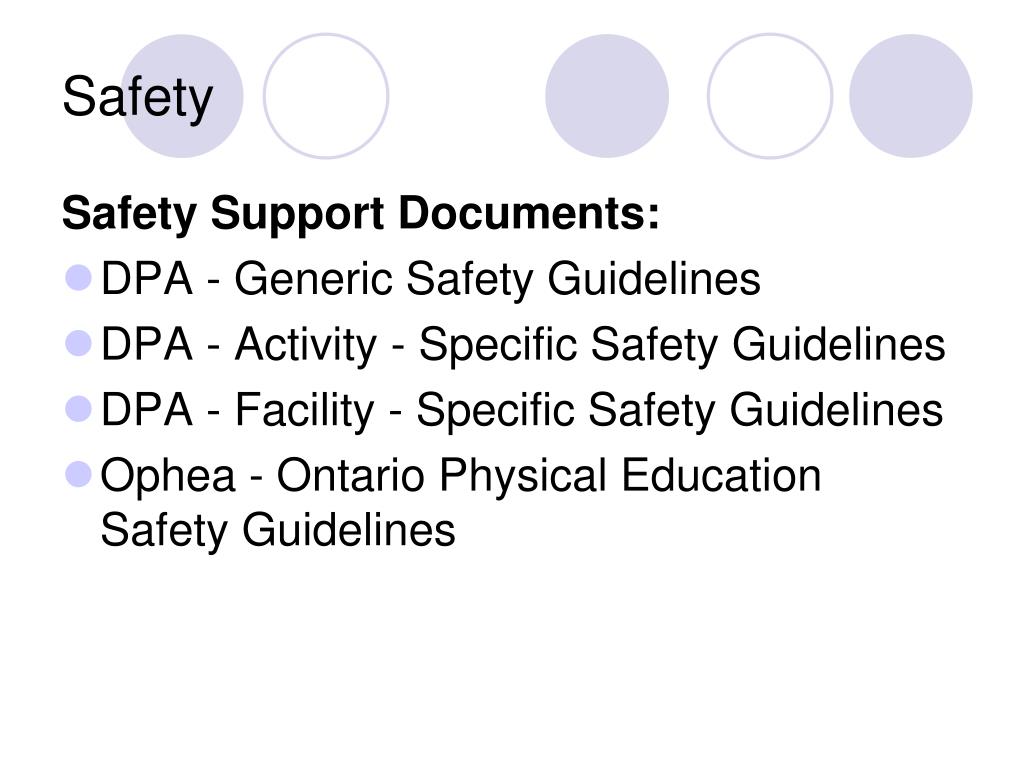1024x768 pixels.
Task: Click 'DPA - Activity - Specific Safety Guidelines'
Action: [523, 345]
